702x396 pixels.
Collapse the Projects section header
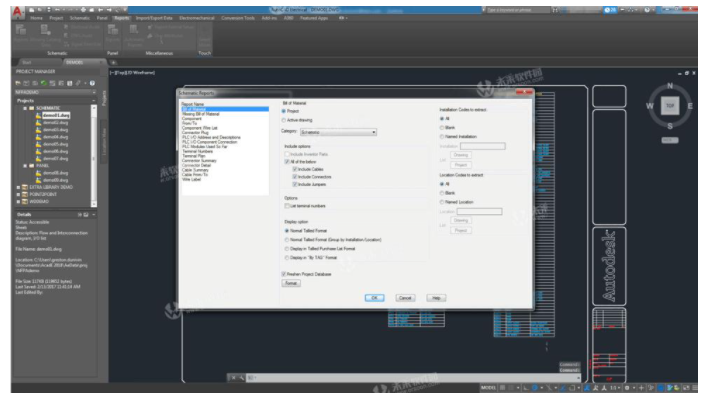coord(94,101)
